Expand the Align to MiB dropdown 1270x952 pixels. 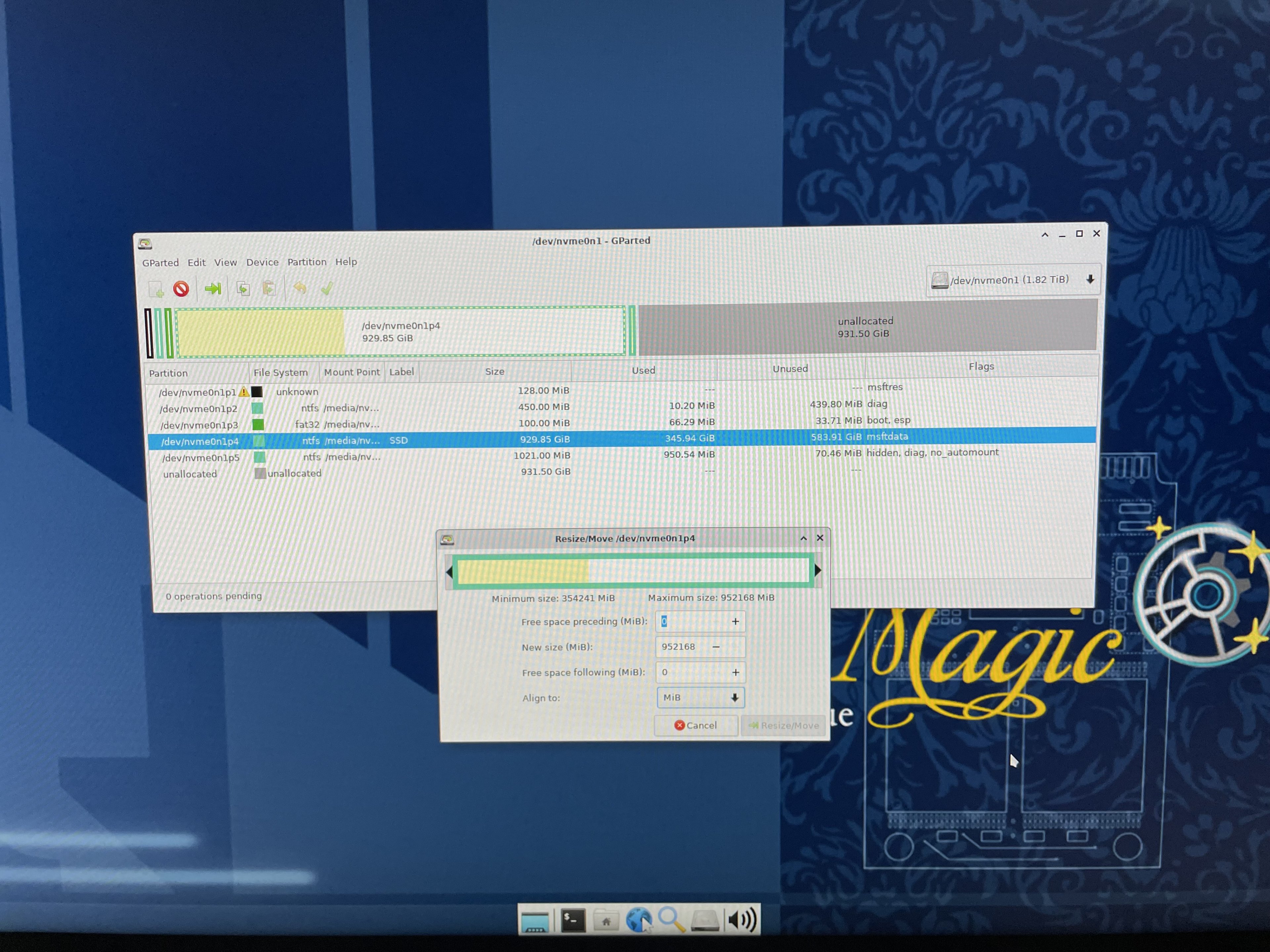coord(700,698)
